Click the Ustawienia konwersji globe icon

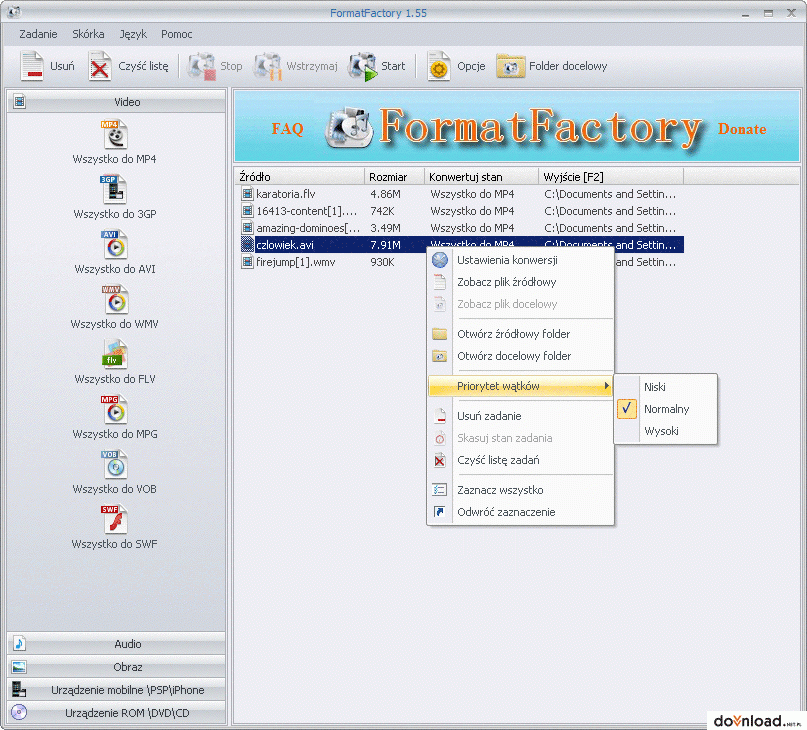(x=440, y=260)
